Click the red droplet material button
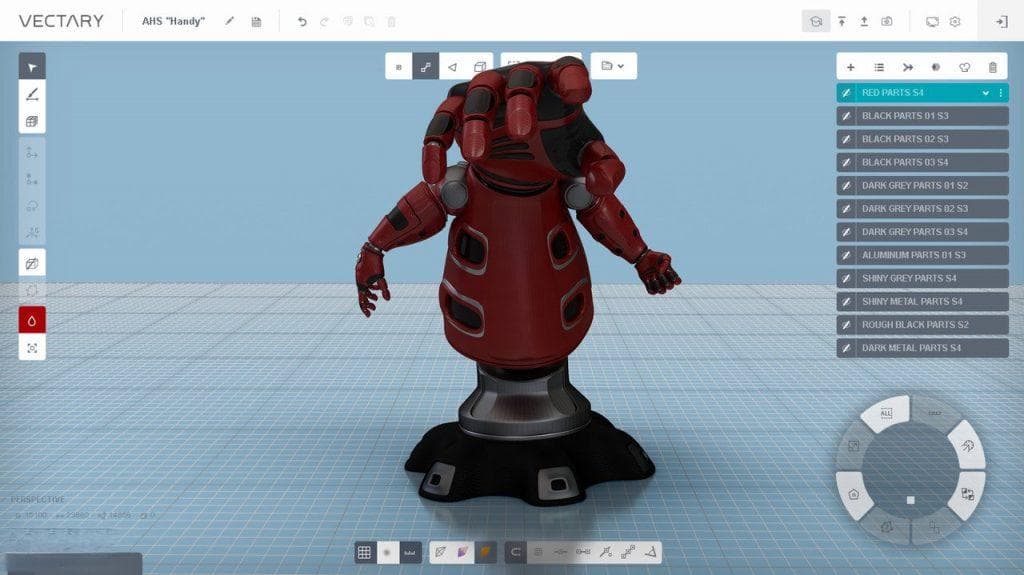The height and width of the screenshot is (575, 1024). [x=32, y=320]
